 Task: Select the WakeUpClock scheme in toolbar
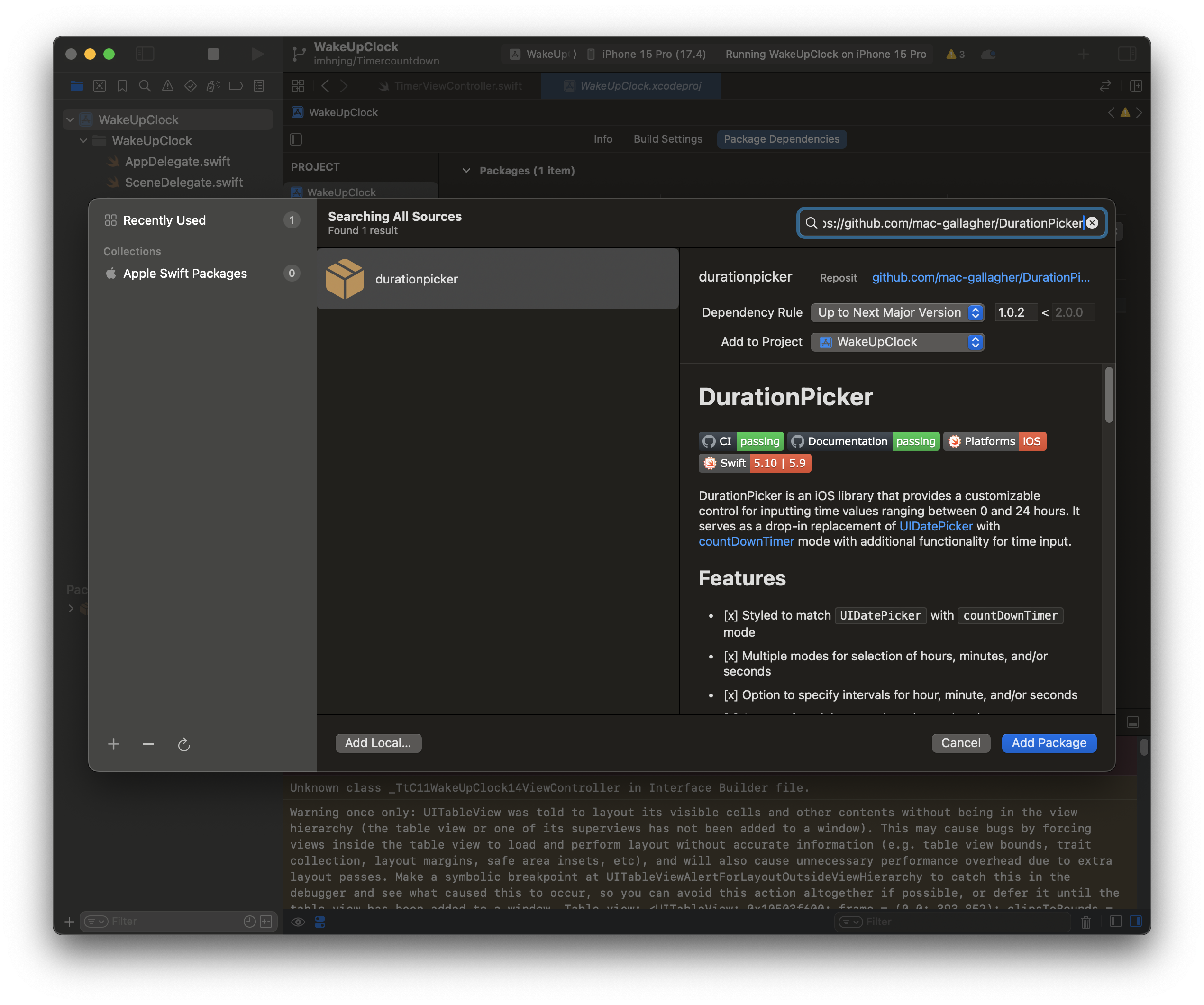click(x=542, y=54)
